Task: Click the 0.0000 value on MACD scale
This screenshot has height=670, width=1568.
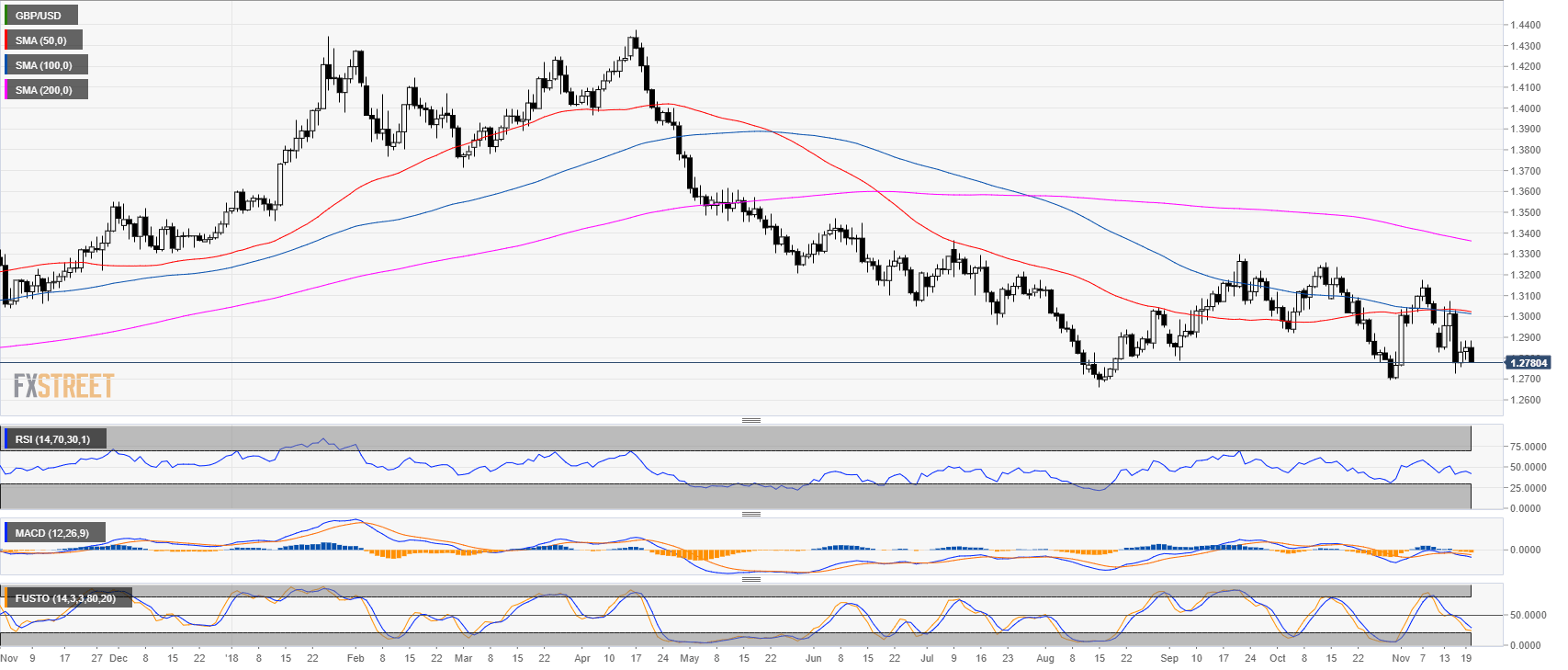Action: coord(1528,550)
